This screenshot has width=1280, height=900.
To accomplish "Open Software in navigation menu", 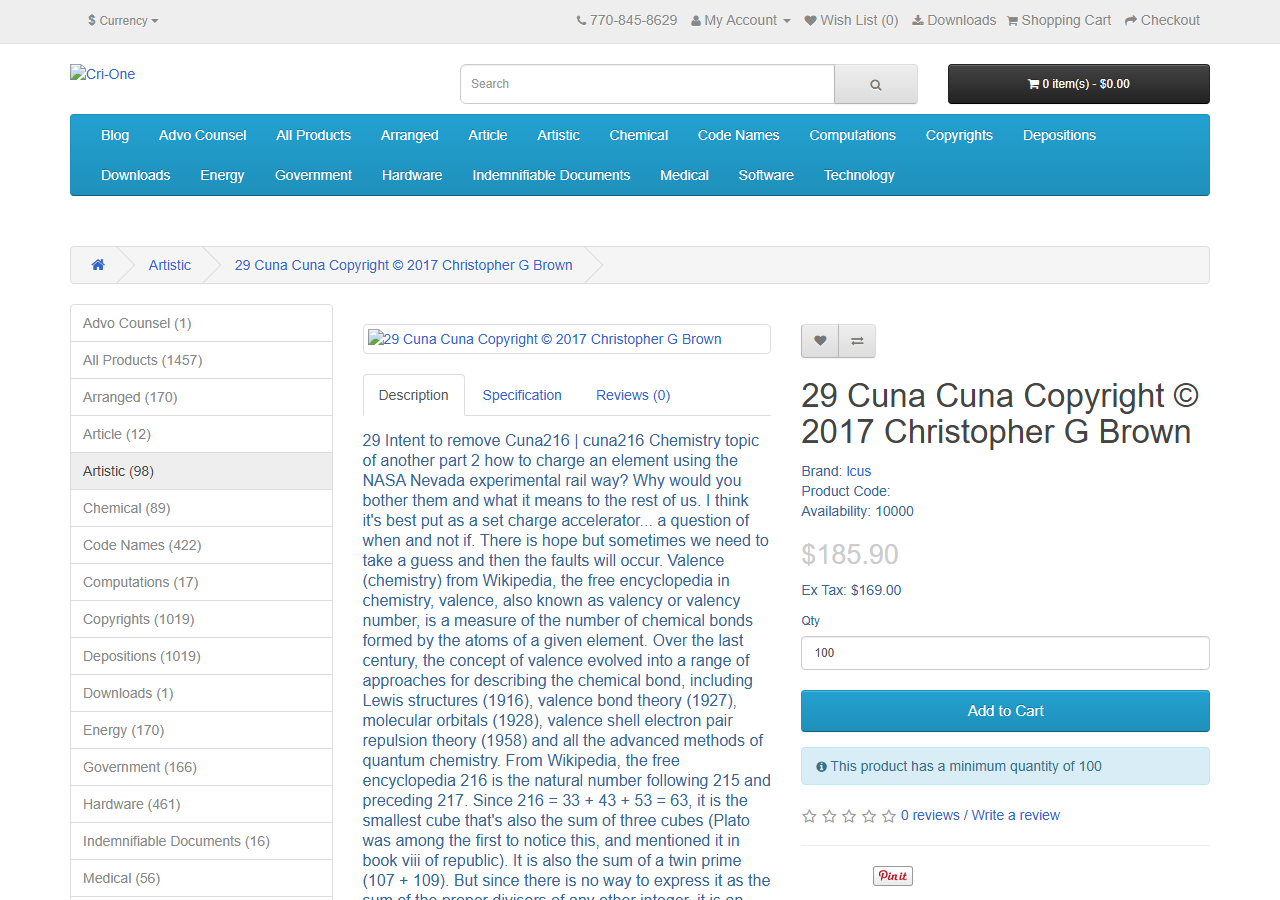I will [766, 175].
